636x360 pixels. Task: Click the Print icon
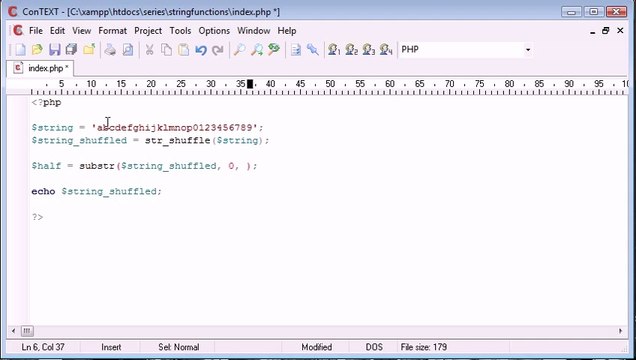pos(110,50)
